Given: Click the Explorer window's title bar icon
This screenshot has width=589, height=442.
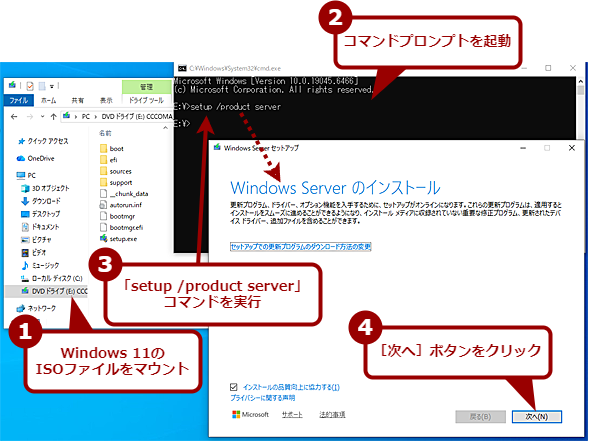Looking at the screenshot, I should tap(12, 85).
